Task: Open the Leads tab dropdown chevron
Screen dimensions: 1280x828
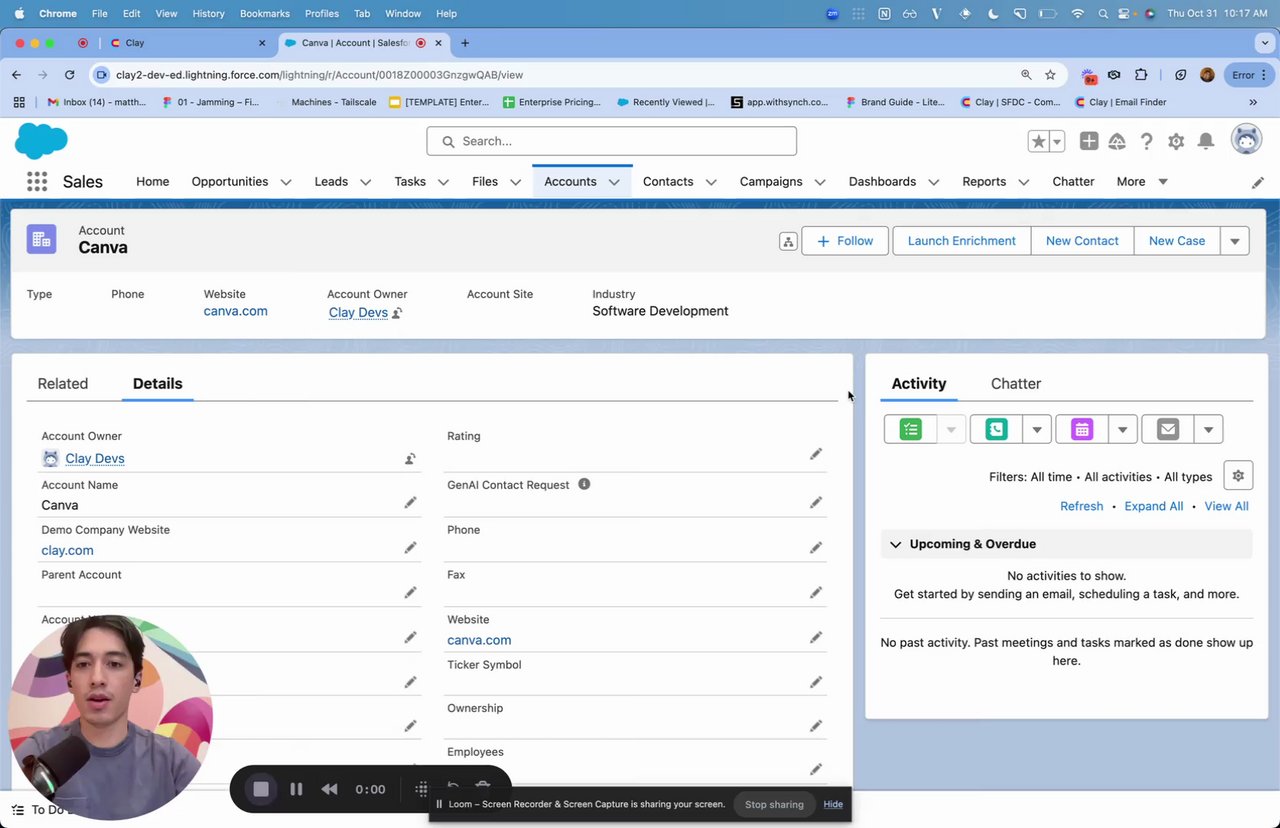Action: point(365,182)
